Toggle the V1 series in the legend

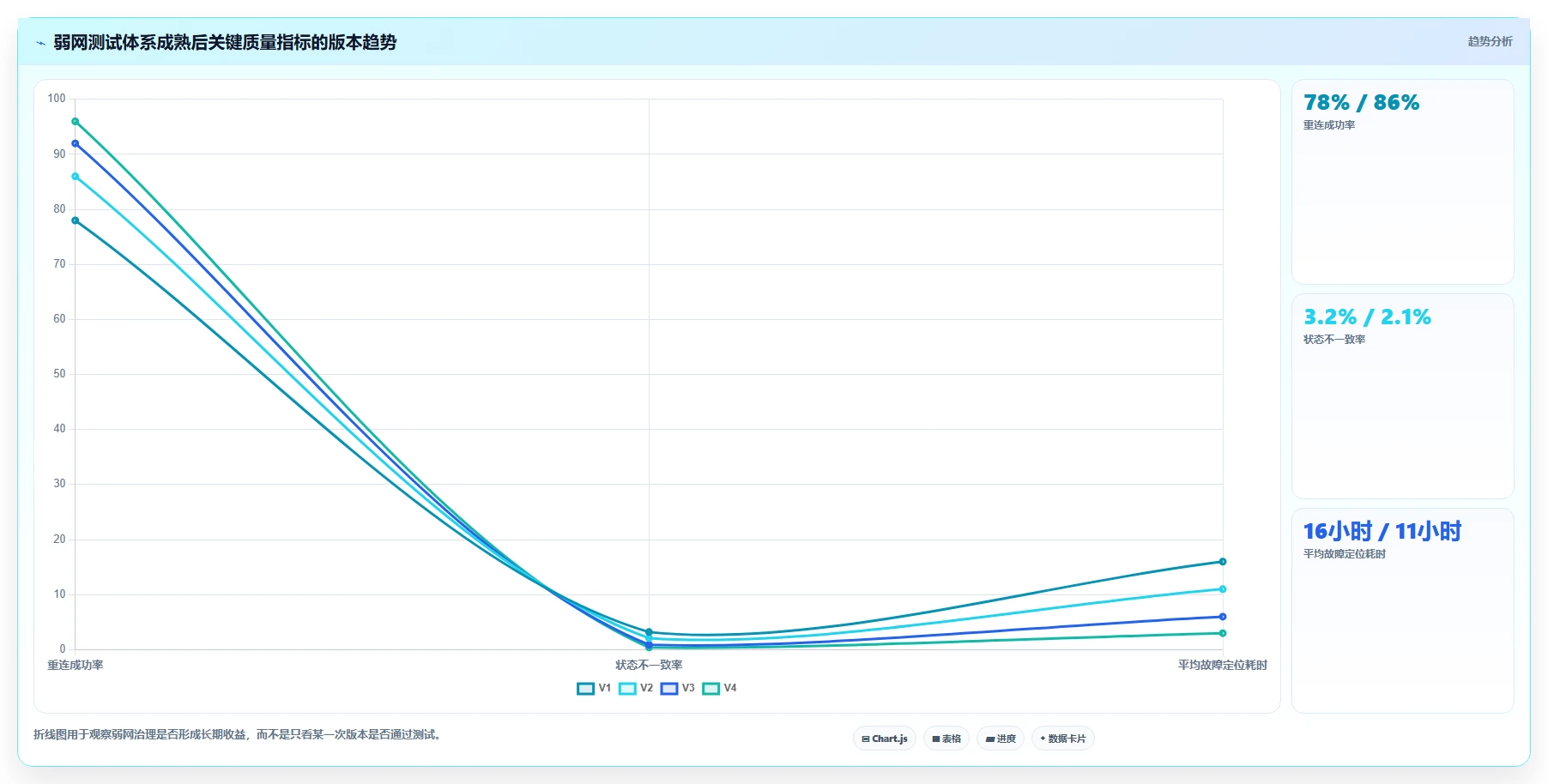tap(594, 688)
